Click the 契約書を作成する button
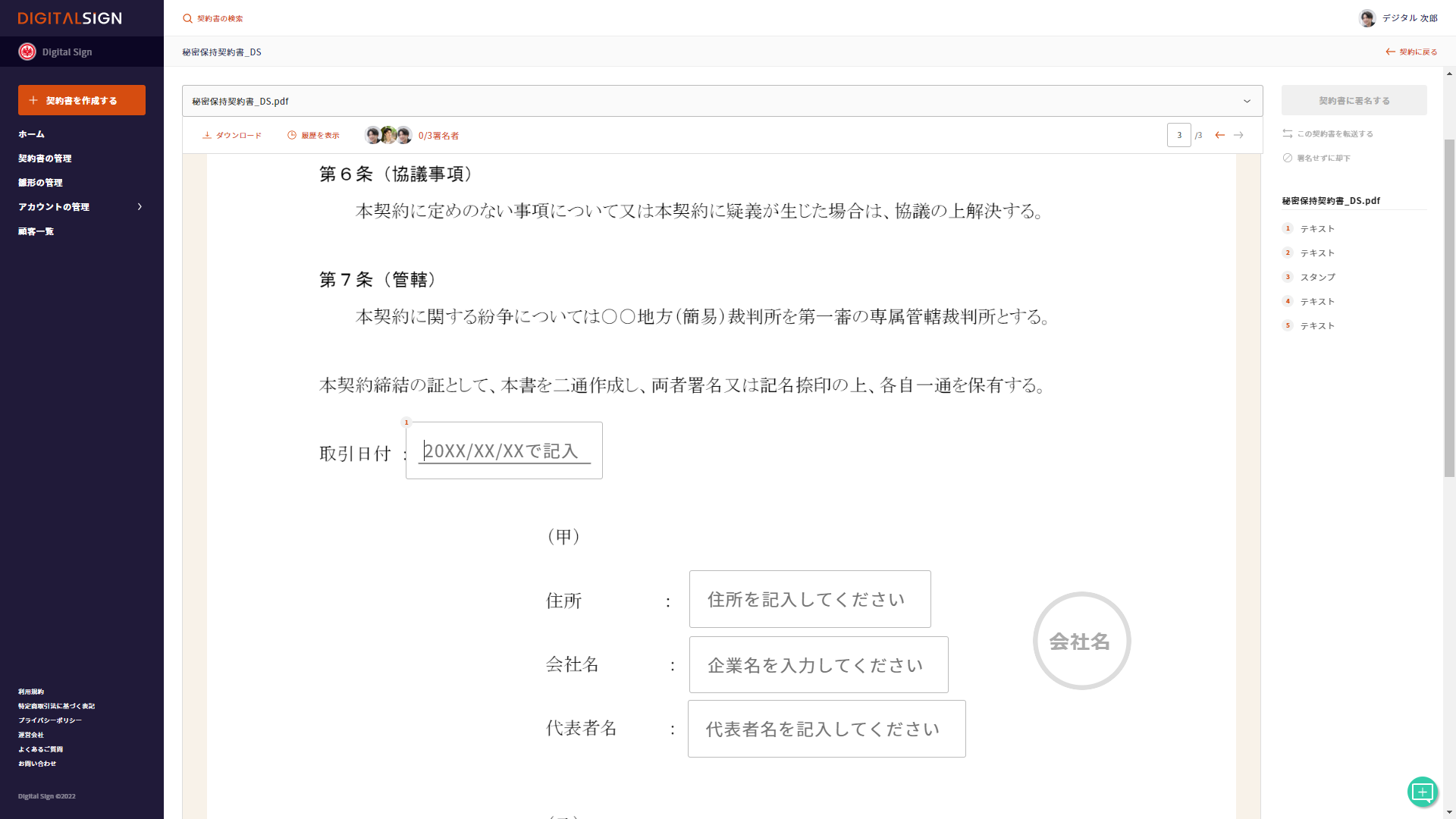This screenshot has height=819, width=1456. point(82,100)
